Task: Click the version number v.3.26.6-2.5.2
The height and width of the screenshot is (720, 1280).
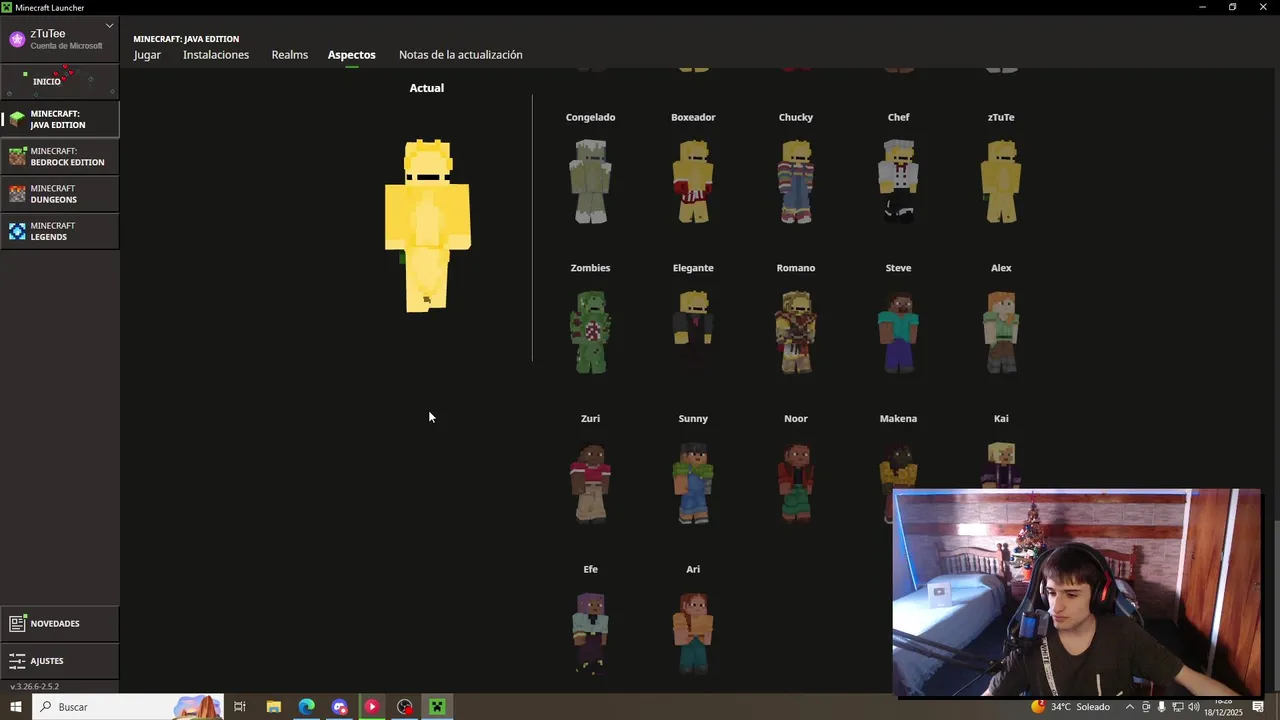Action: [x=35, y=687]
